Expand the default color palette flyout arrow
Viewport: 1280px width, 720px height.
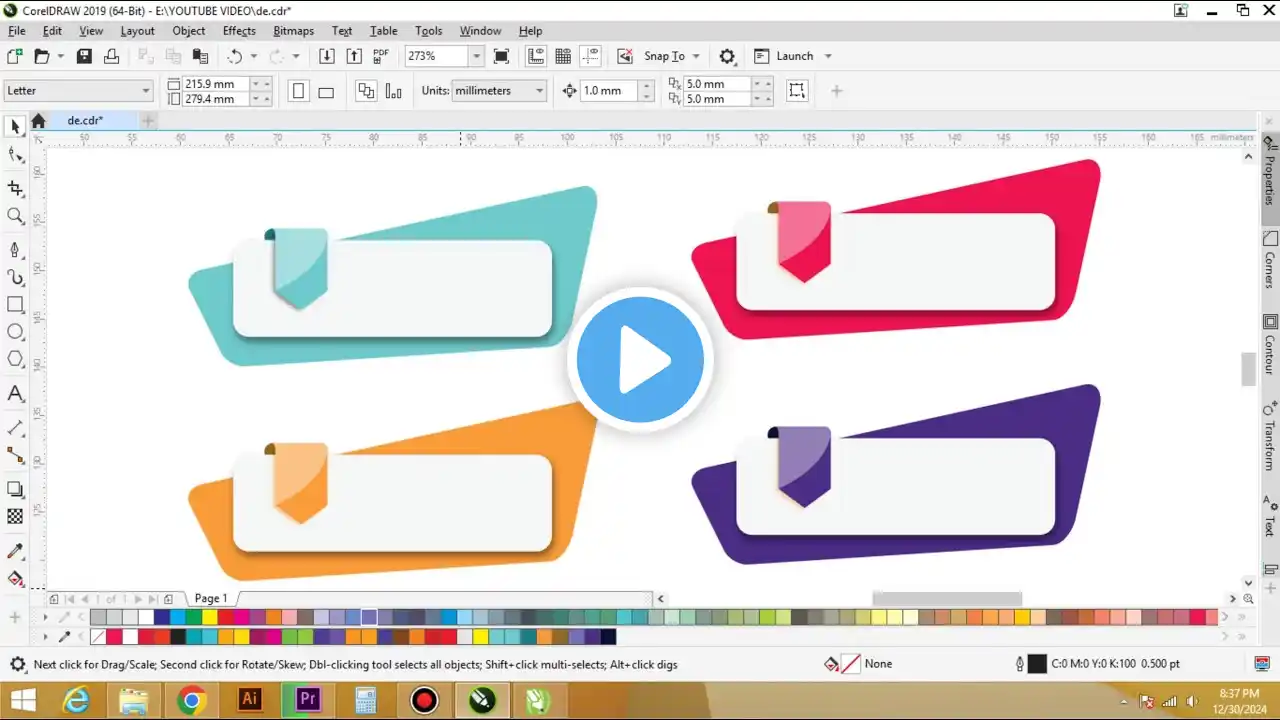pyautogui.click(x=45, y=618)
